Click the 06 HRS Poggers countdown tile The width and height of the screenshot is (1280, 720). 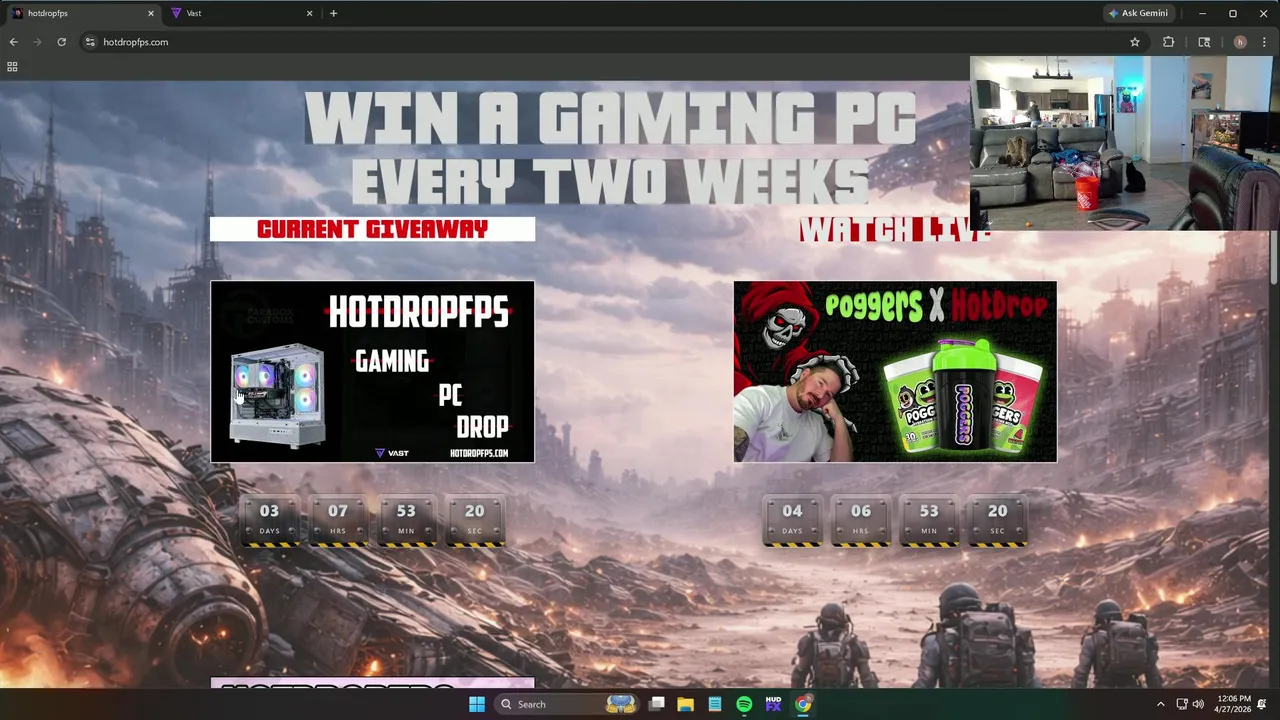(861, 521)
